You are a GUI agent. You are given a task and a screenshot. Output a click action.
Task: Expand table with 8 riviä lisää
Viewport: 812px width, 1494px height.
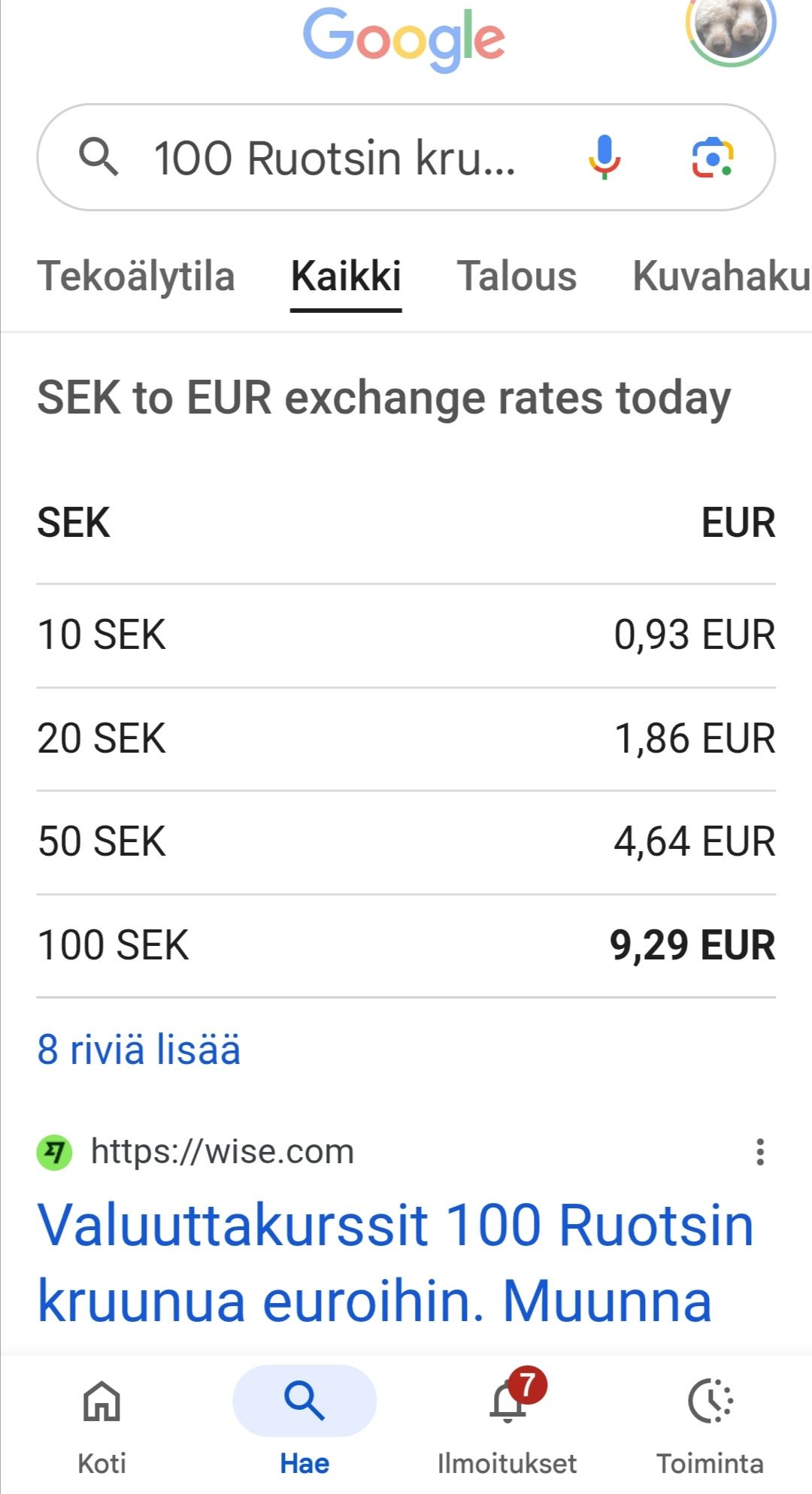[x=139, y=1050]
